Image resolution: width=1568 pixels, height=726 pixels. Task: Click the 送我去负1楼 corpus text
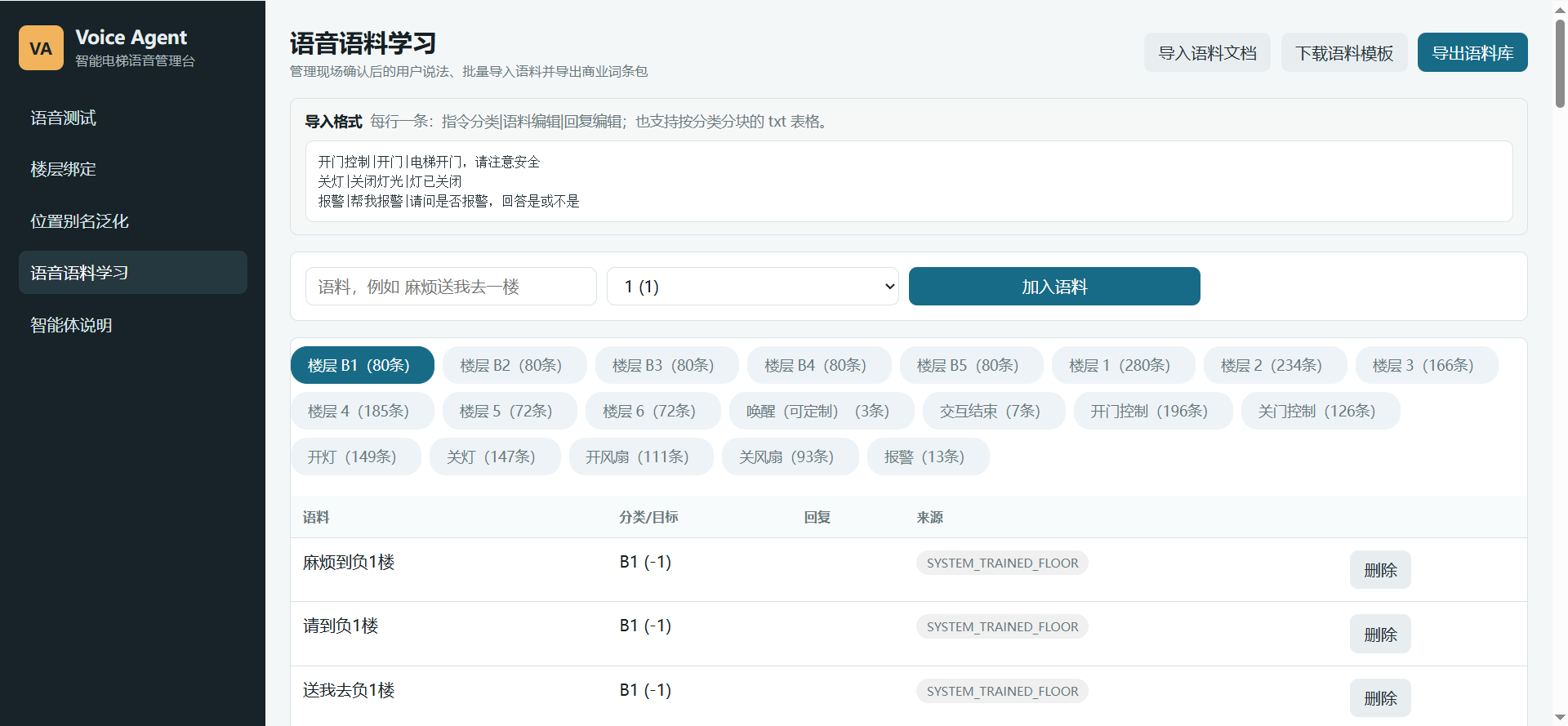[349, 690]
